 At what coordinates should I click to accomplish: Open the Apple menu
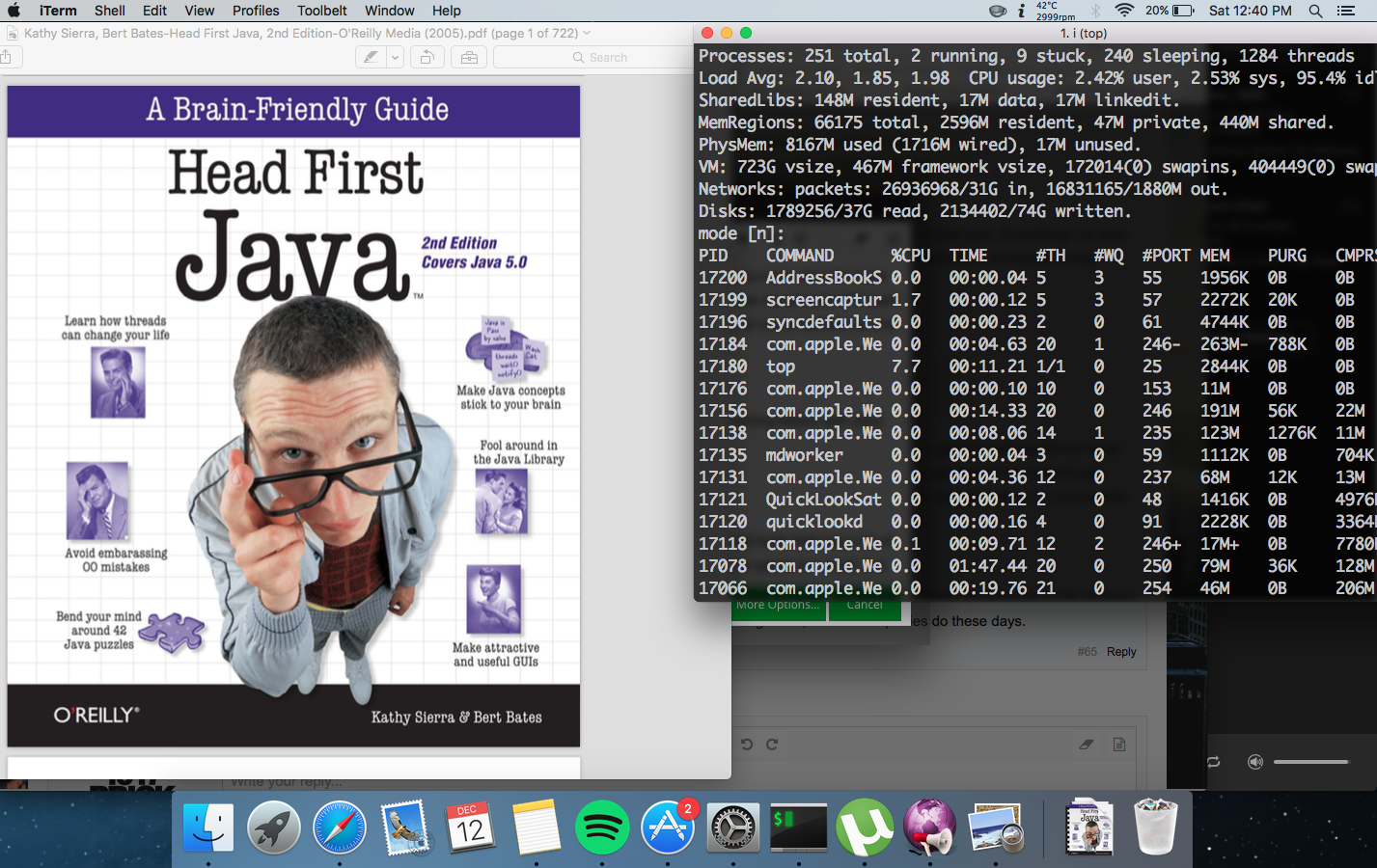coord(14,11)
